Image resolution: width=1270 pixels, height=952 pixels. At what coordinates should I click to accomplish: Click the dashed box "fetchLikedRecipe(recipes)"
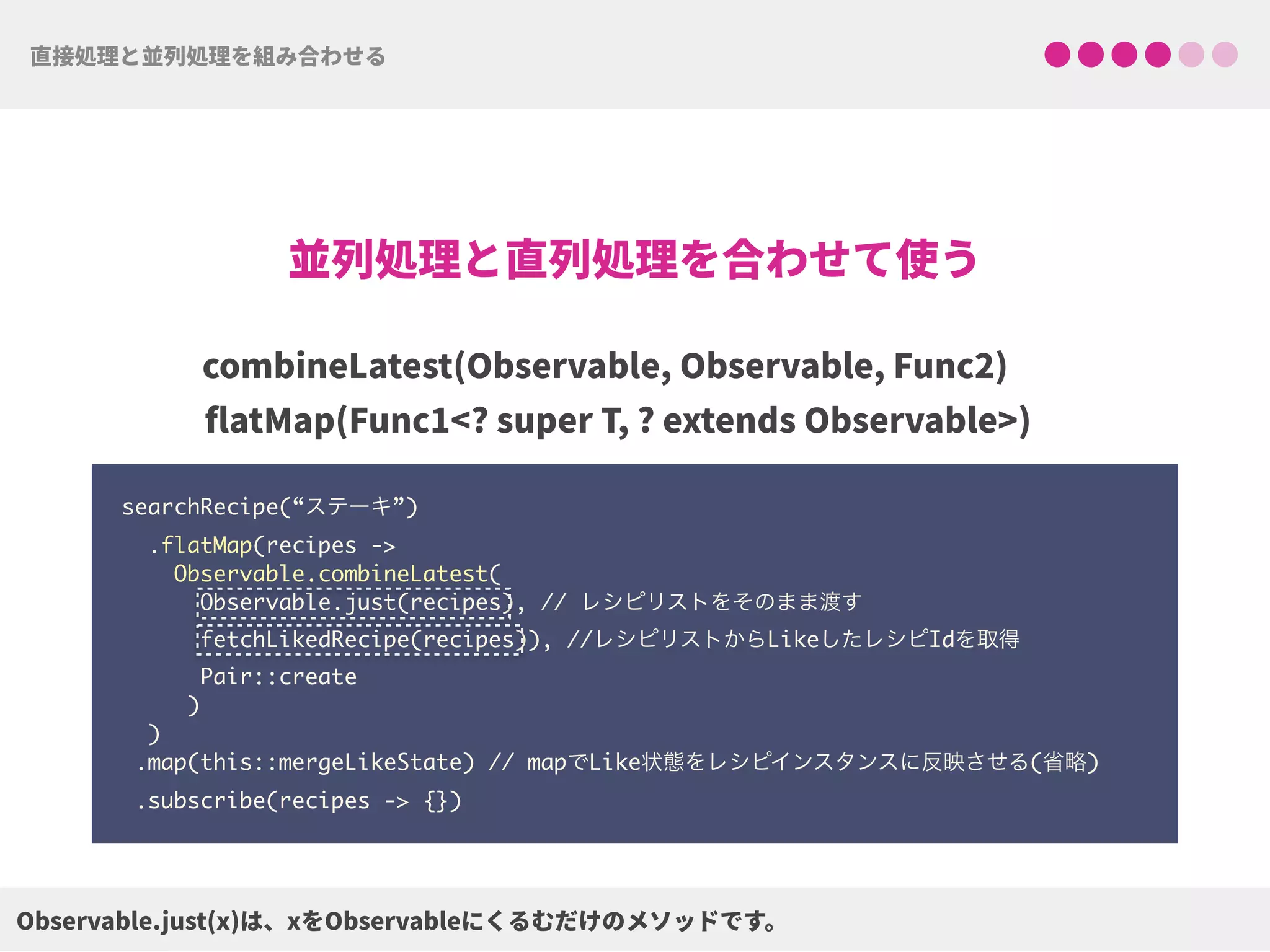pos(359,640)
